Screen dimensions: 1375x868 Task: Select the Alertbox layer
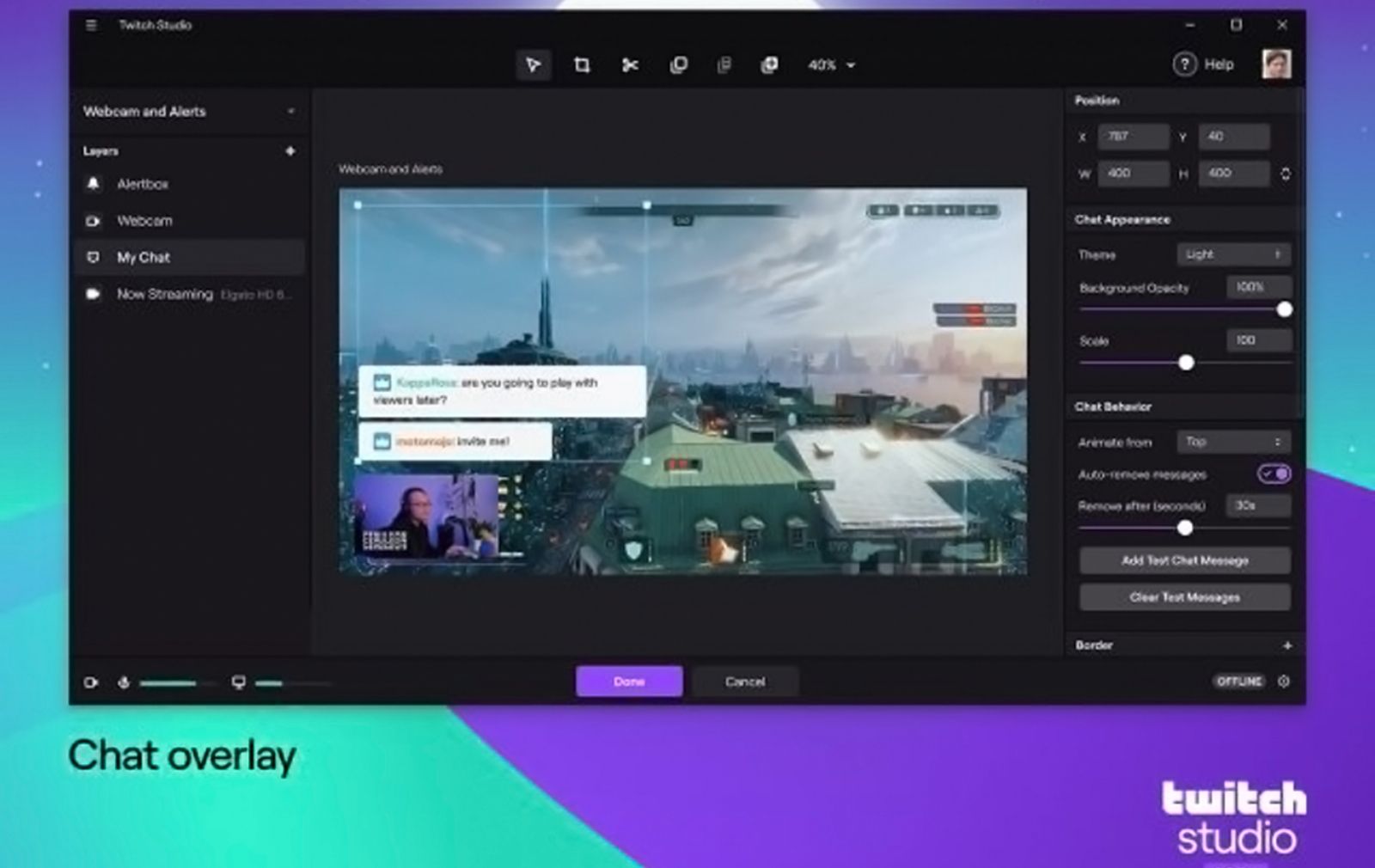pyautogui.click(x=143, y=184)
